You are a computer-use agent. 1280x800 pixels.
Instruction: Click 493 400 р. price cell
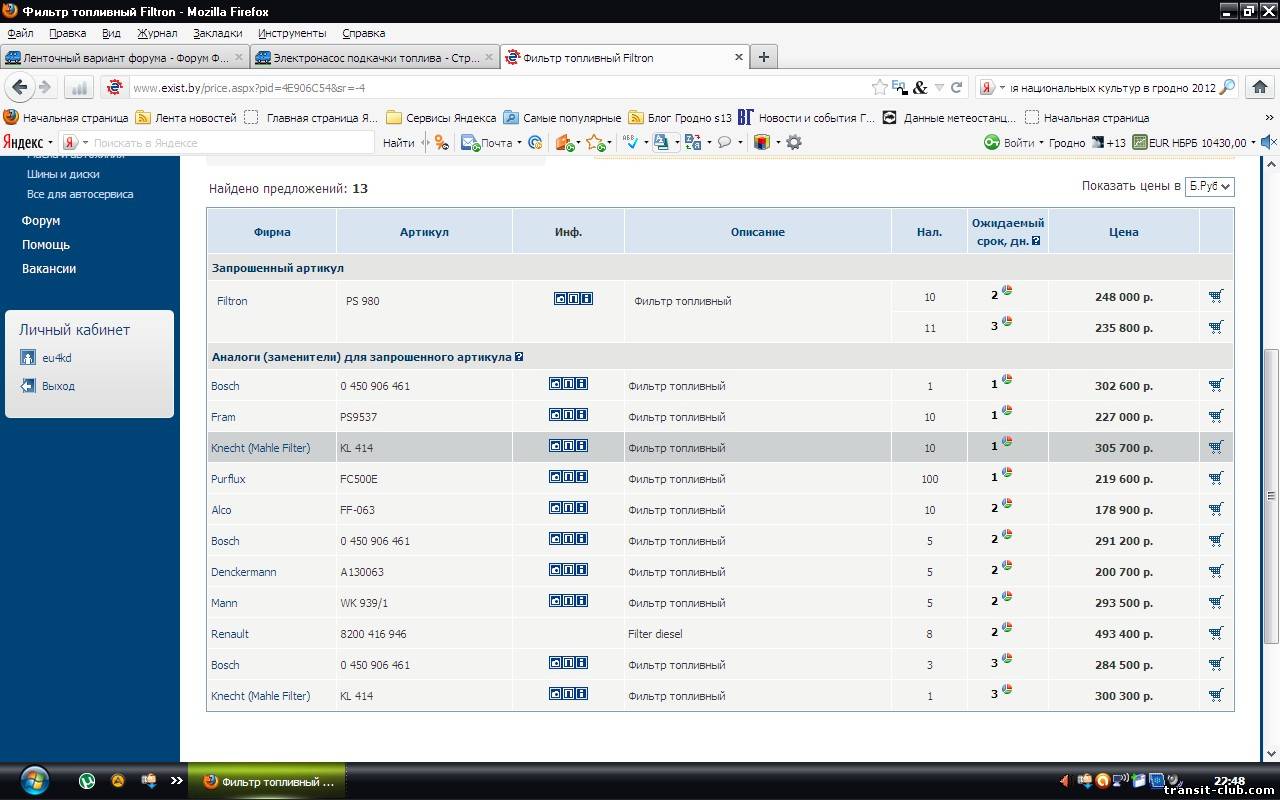[x=1124, y=634]
